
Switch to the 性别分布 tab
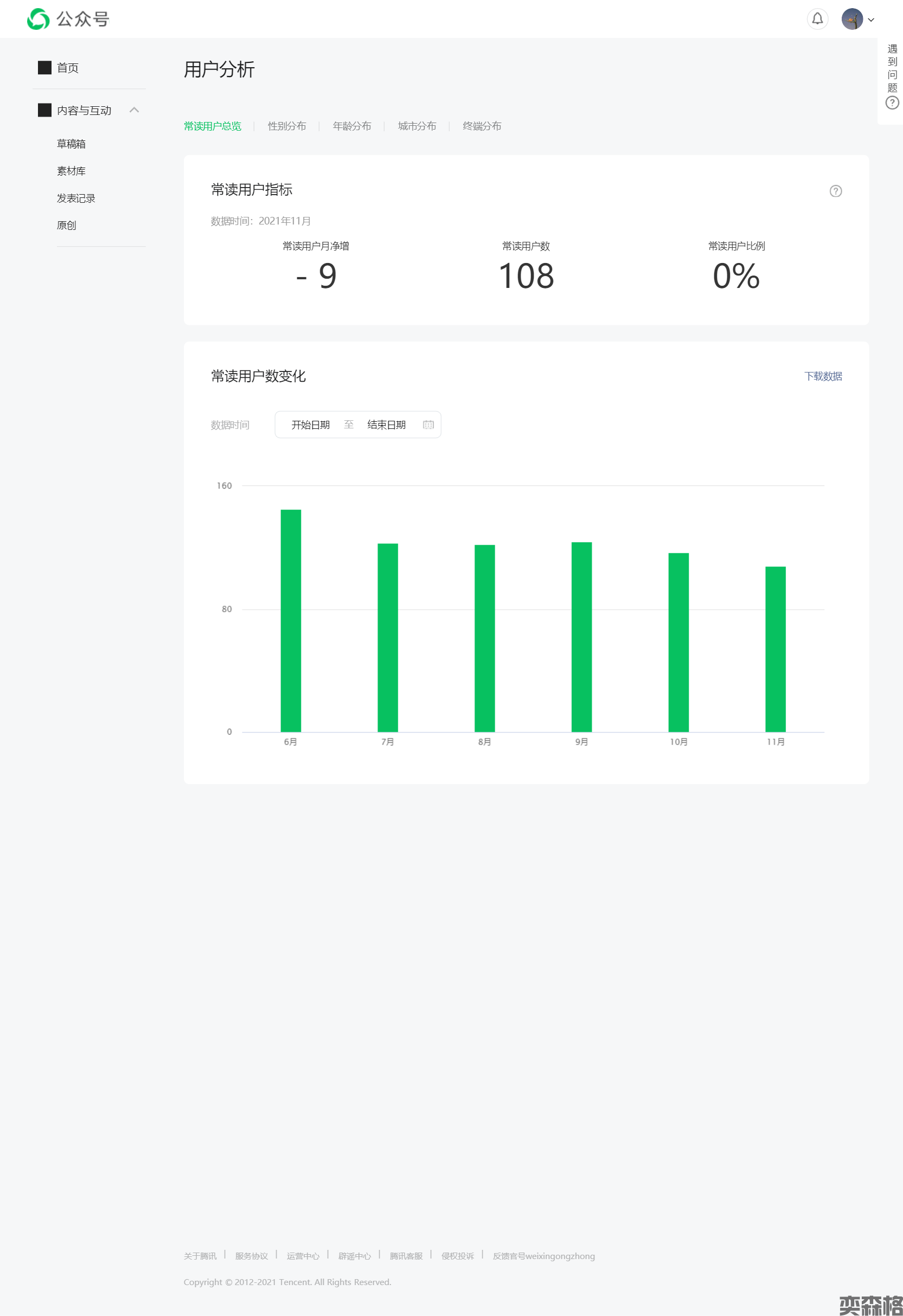coord(287,126)
